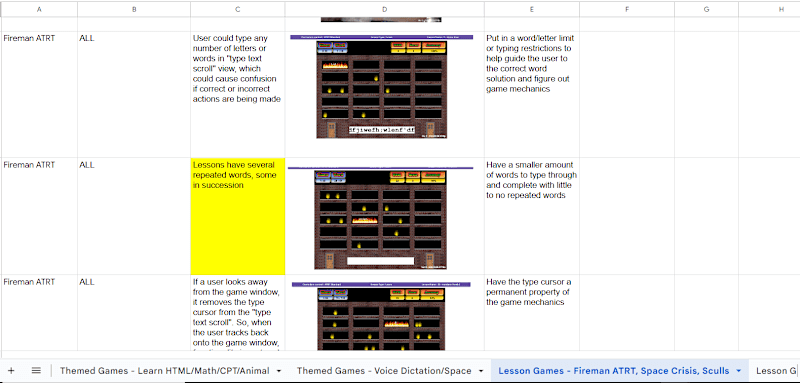Add a new sheet with plus icon
Screen dimensions: 800x383
coord(11,371)
